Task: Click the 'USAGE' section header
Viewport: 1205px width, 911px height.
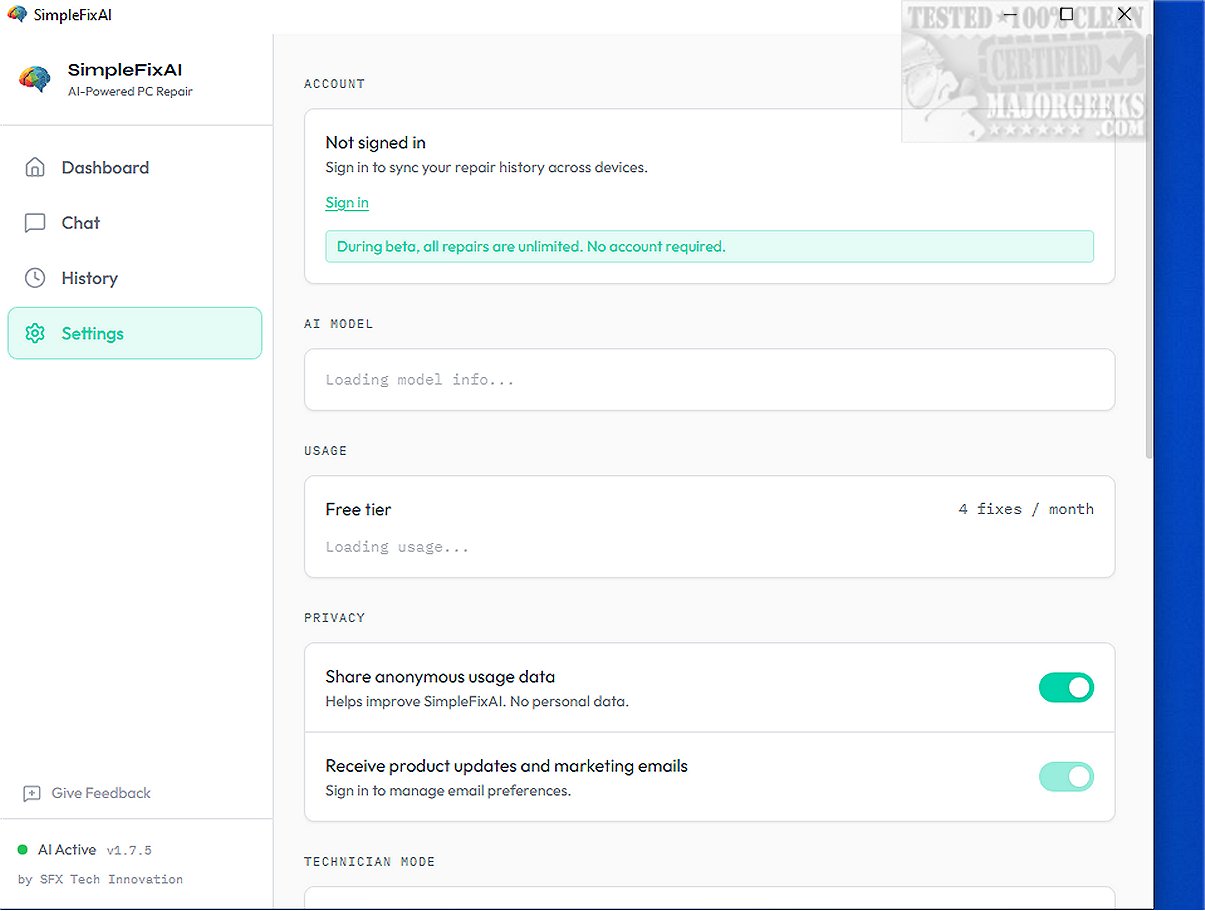Action: click(x=326, y=451)
